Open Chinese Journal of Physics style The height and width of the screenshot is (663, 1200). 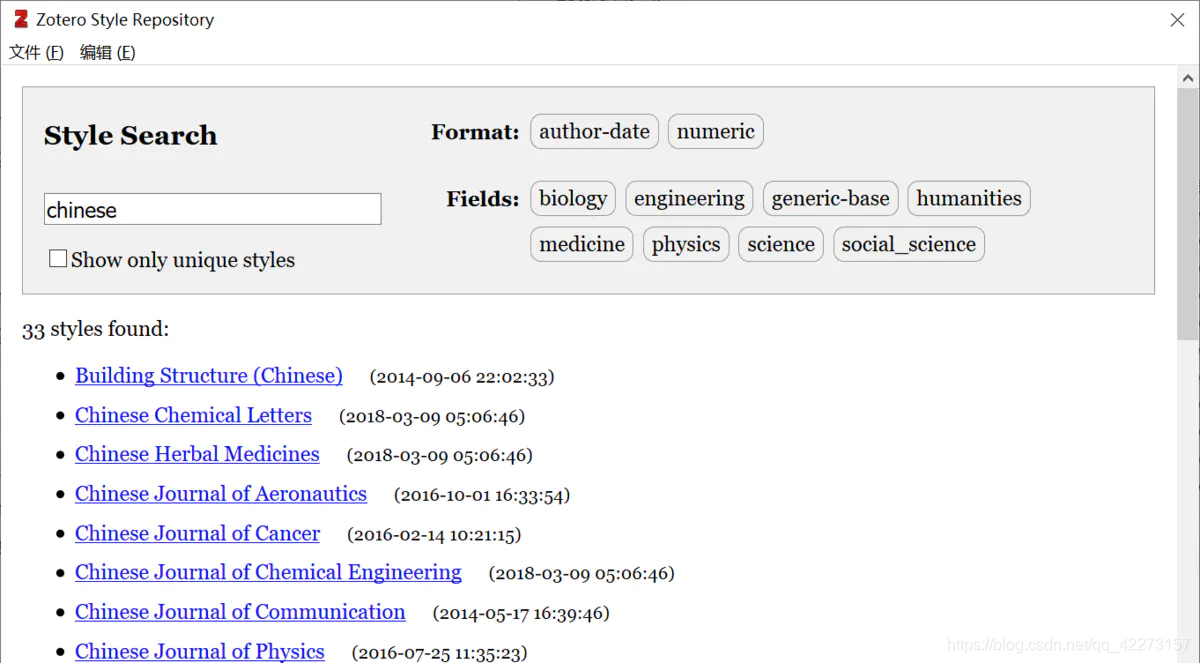point(200,651)
